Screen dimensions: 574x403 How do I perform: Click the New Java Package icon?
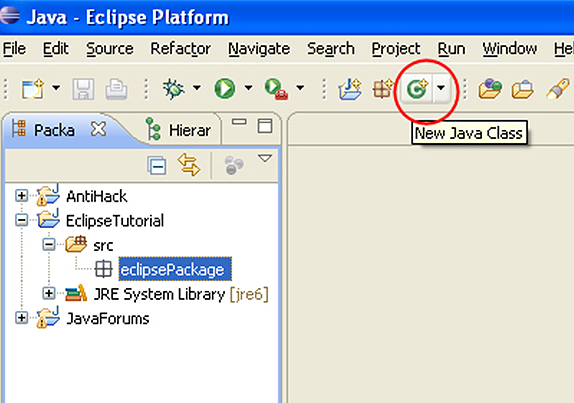[383, 89]
